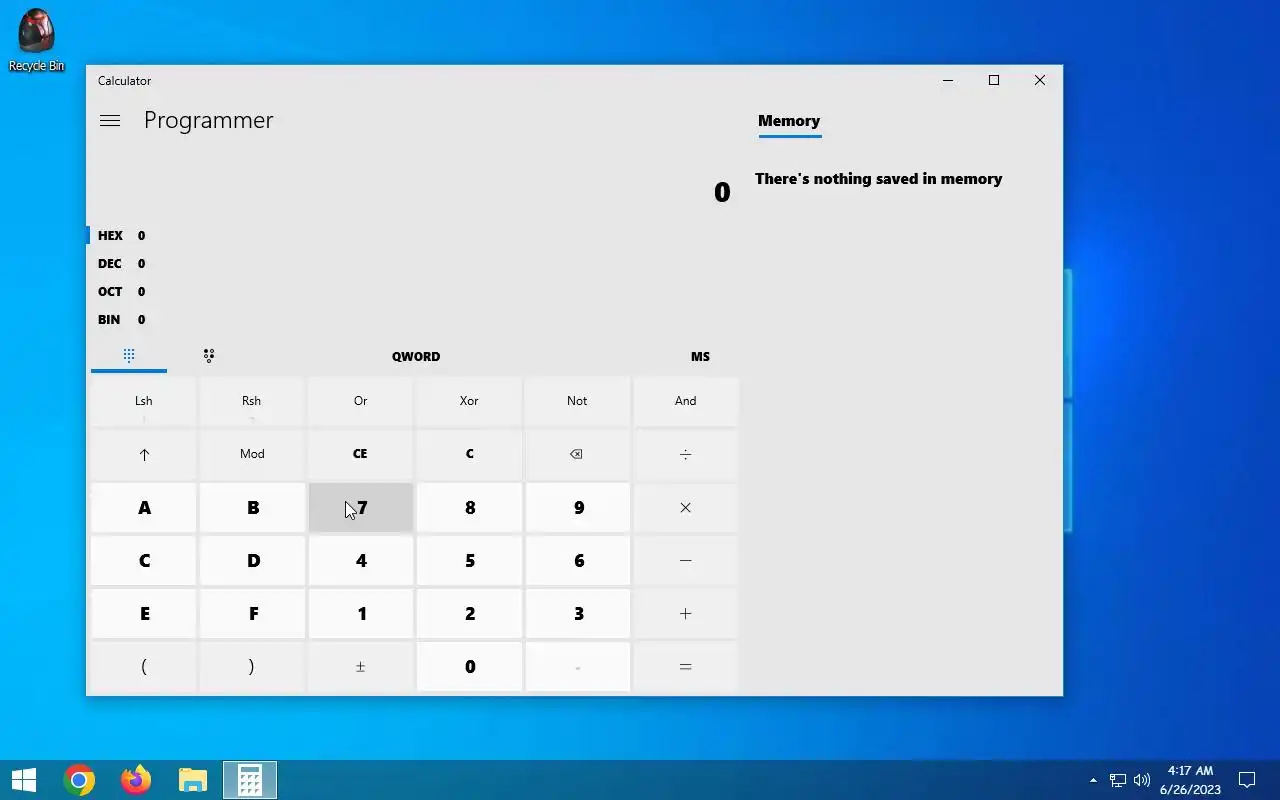Click the Mod operator key
The image size is (1280, 800).
[252, 454]
